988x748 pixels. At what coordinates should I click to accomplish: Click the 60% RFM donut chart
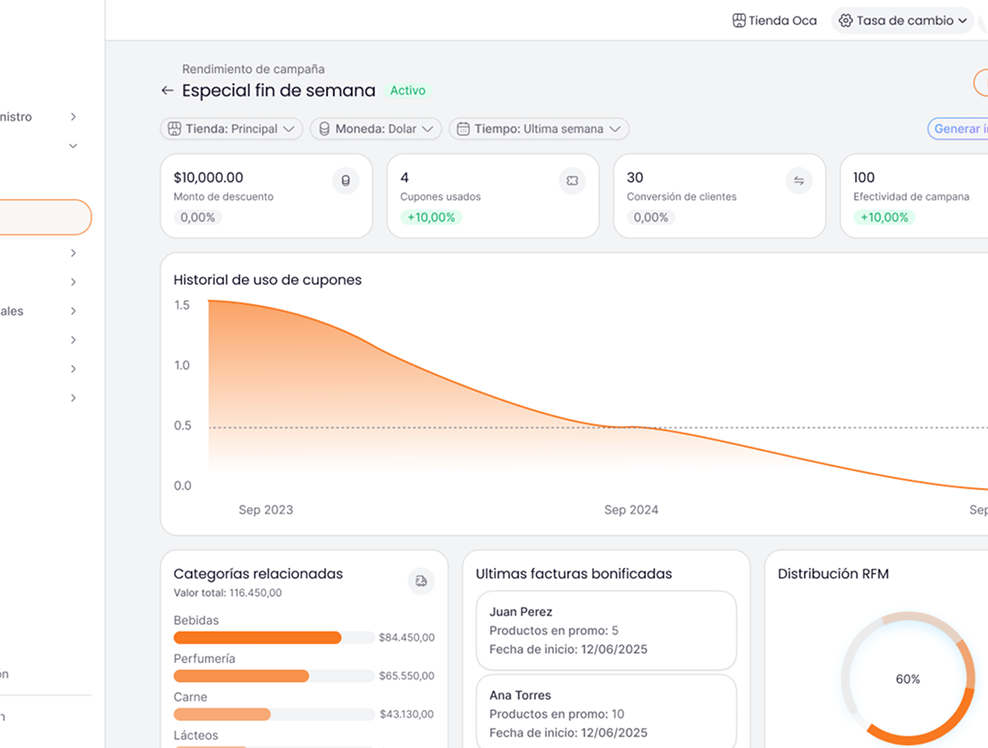[908, 679]
